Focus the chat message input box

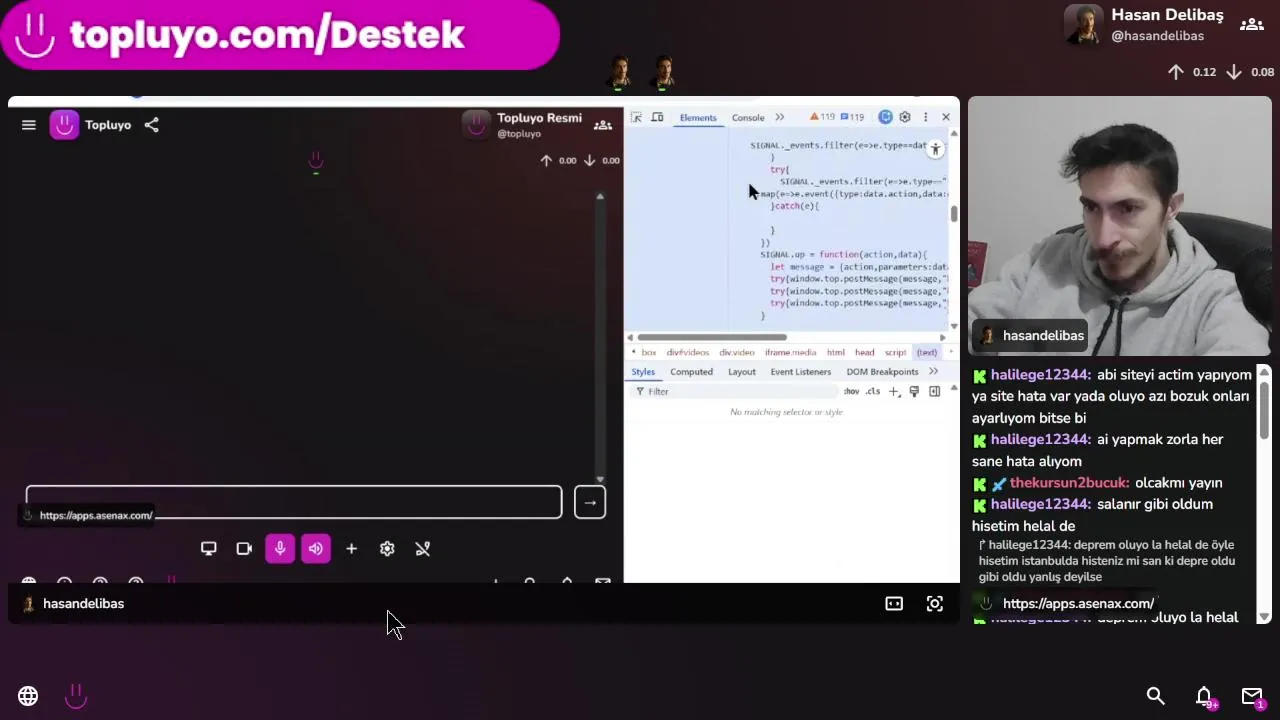point(294,502)
